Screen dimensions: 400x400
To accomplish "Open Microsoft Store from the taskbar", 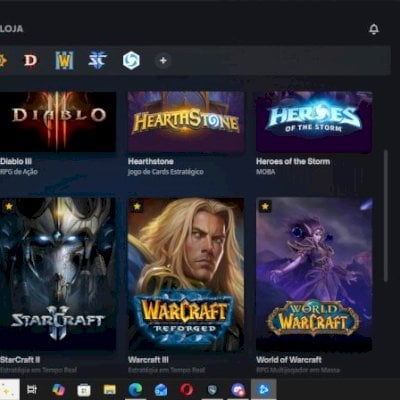I will click(84, 389).
